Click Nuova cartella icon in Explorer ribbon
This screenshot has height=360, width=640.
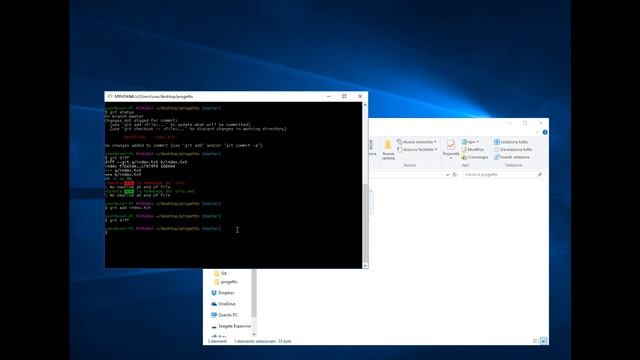point(388,145)
